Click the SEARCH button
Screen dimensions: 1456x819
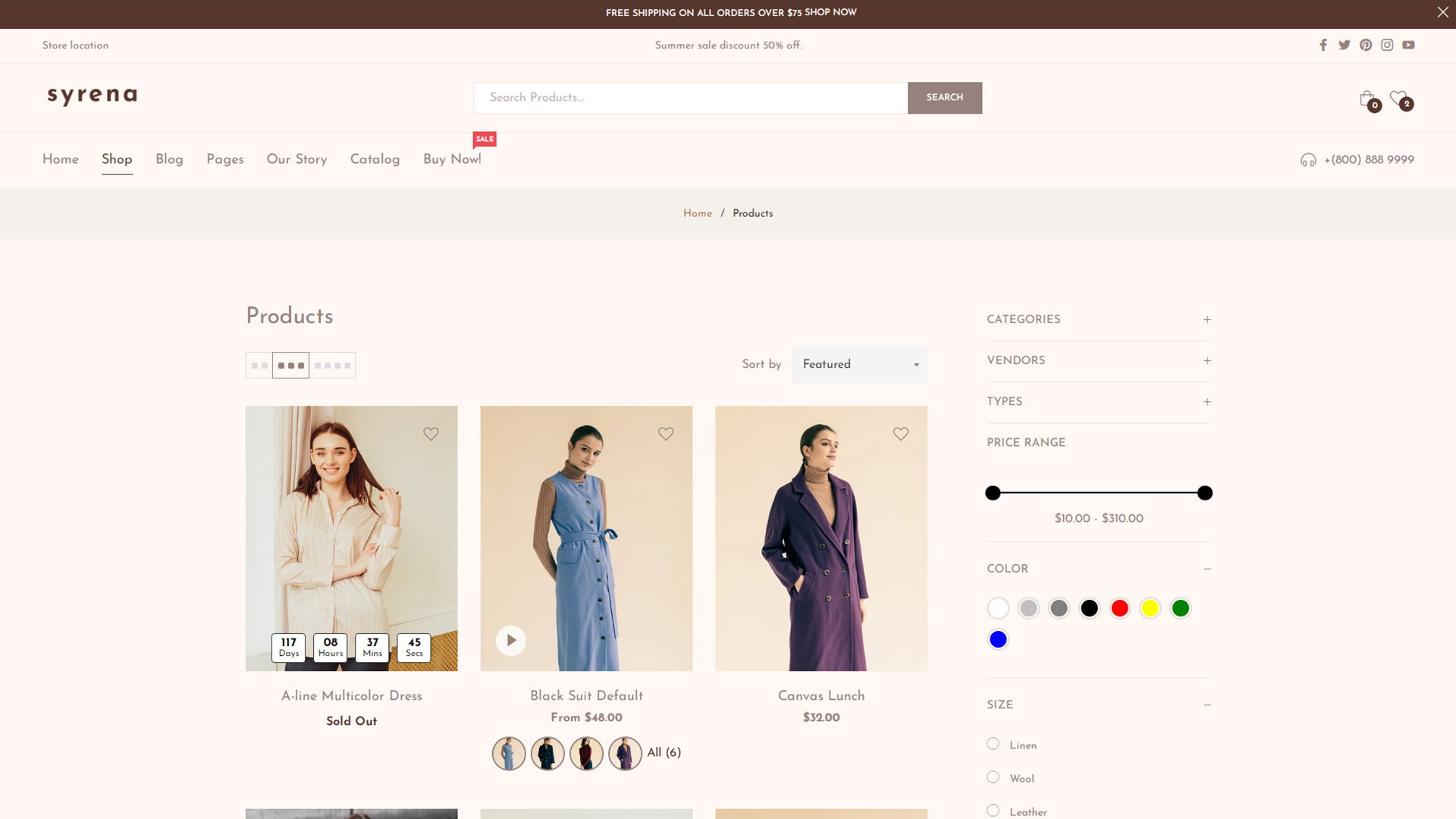click(x=945, y=98)
